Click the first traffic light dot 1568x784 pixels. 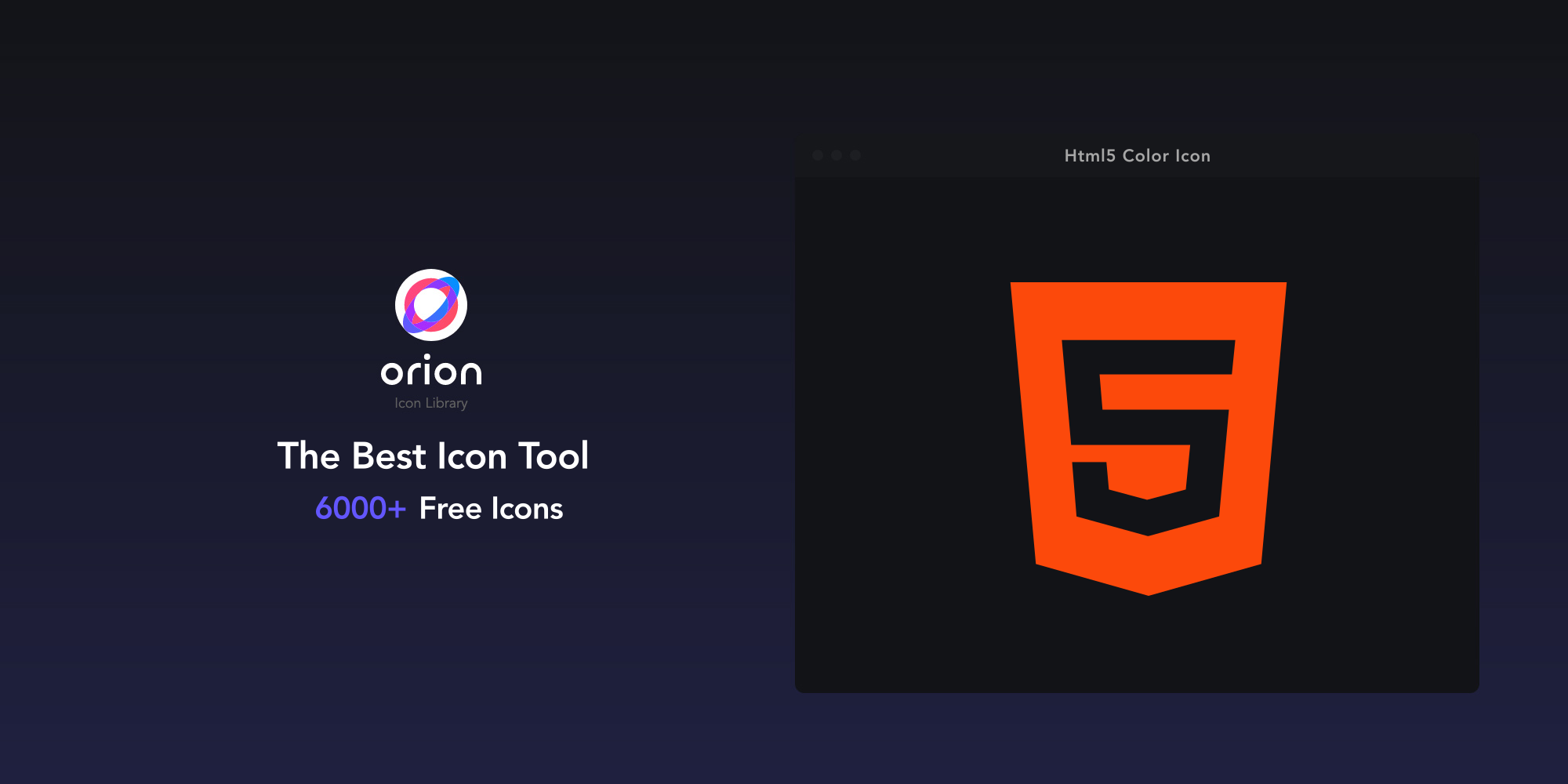(819, 155)
